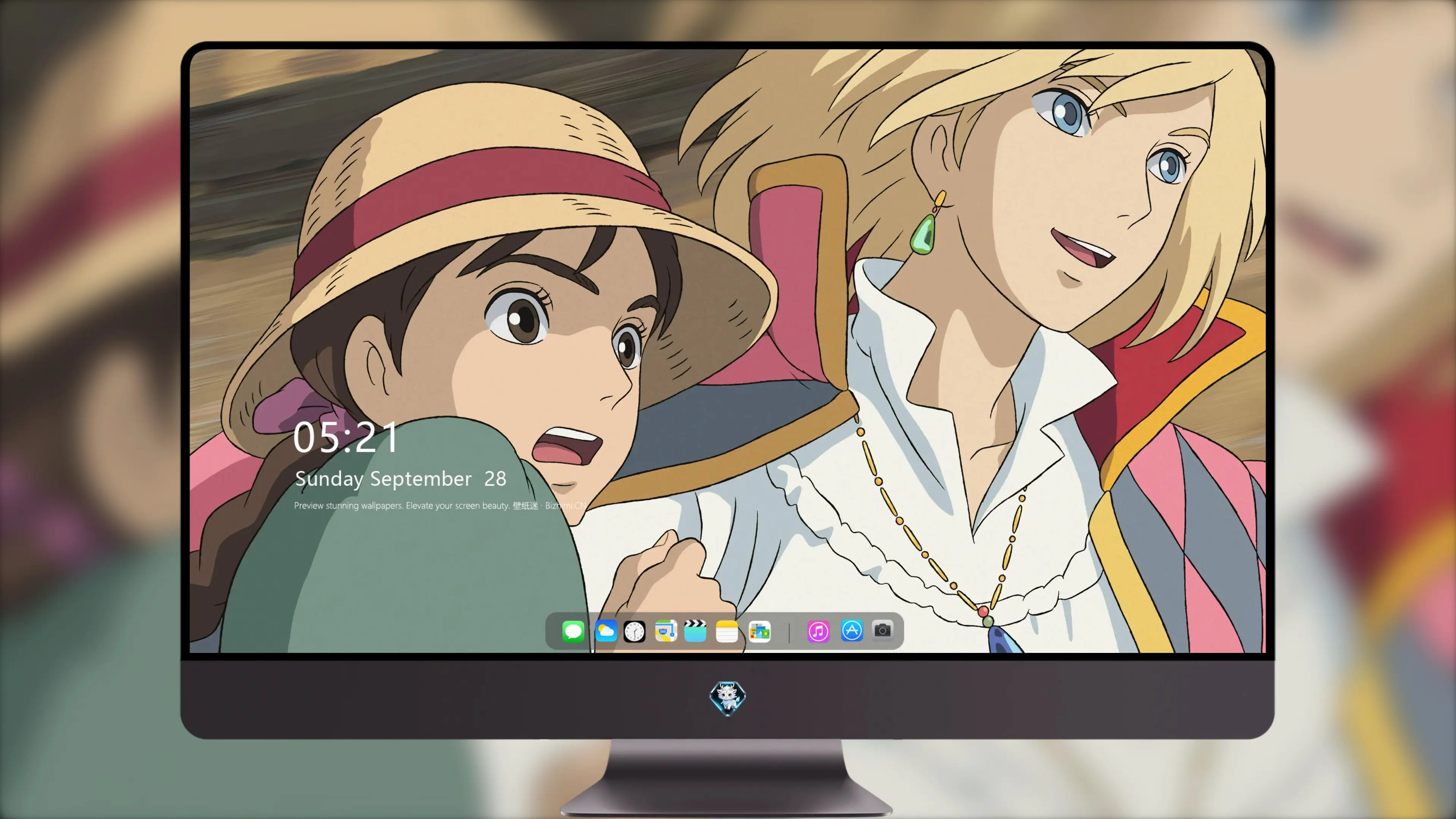The image size is (1456, 819).
Task: Click the 'Preview stunning wallpapers' caption text
Action: pos(440,505)
